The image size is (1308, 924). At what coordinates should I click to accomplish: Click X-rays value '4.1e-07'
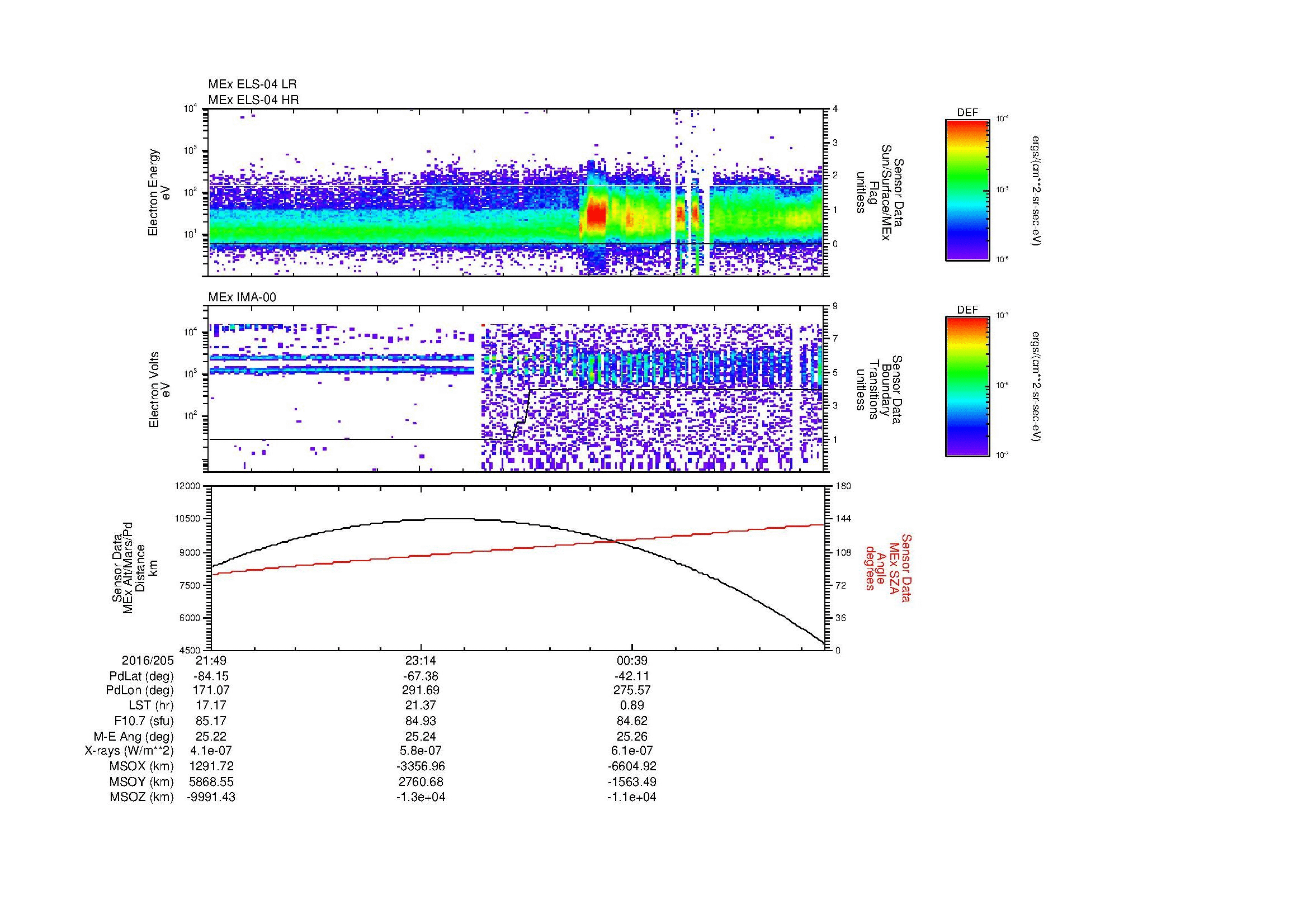pos(211,751)
